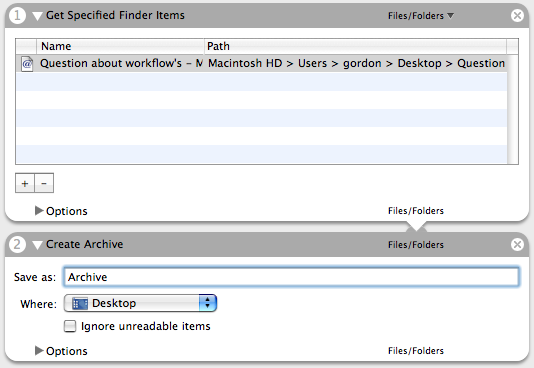Click the Name column header
This screenshot has width=534, height=368.
(x=120, y=46)
